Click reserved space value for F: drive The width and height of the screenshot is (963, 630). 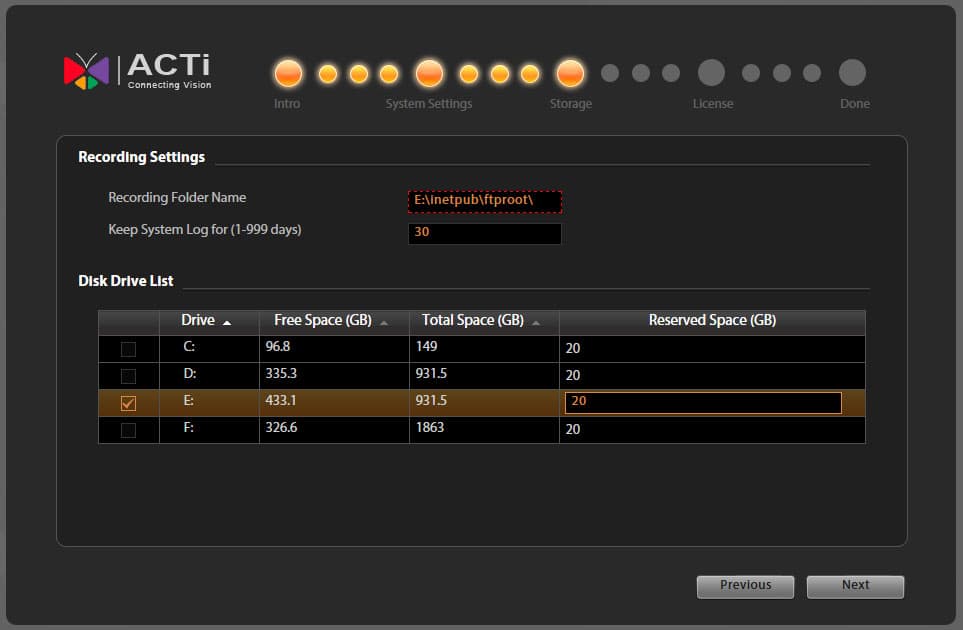(572, 430)
